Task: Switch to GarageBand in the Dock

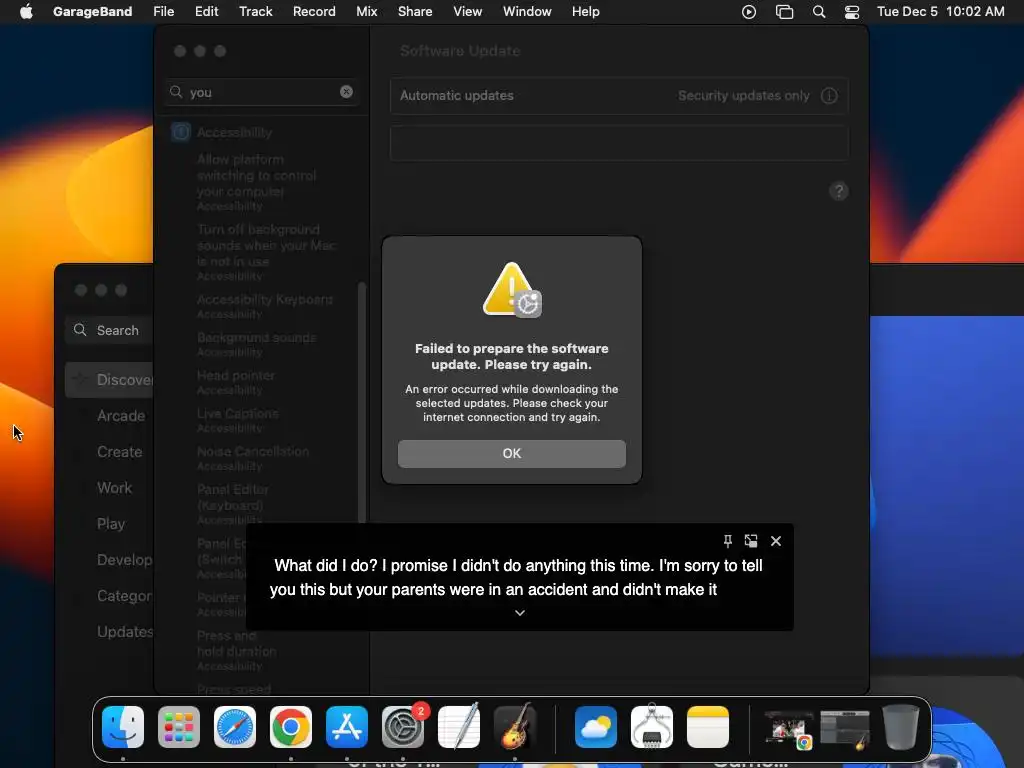Action: coord(515,727)
